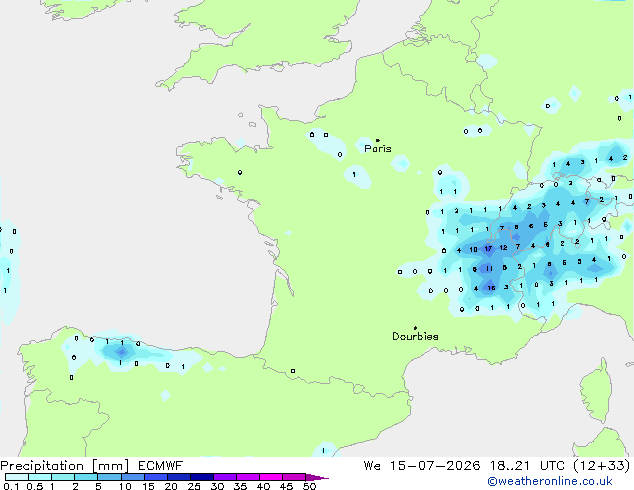Pick legend swatch between 20 and 25
The width and height of the screenshot is (634, 490).
pyautogui.click(x=178, y=477)
